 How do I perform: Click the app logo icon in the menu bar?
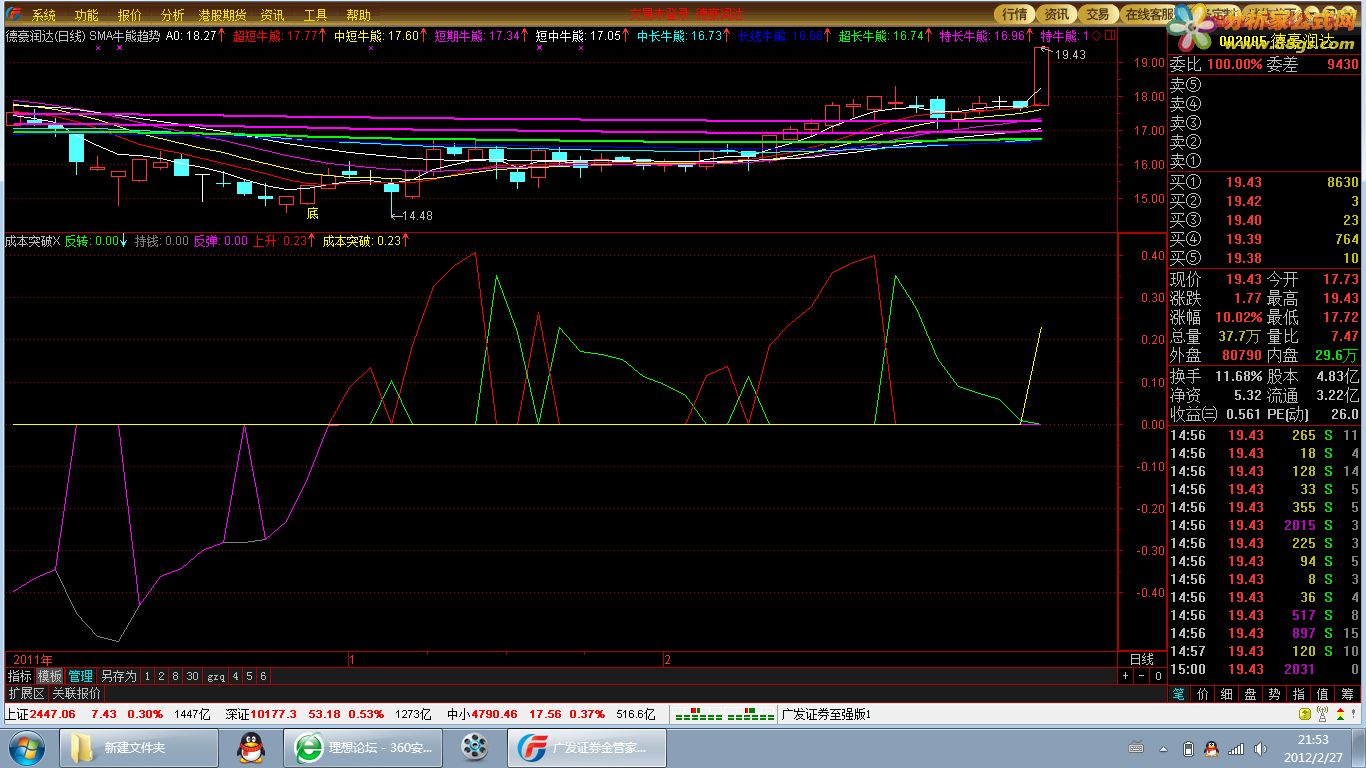point(12,15)
